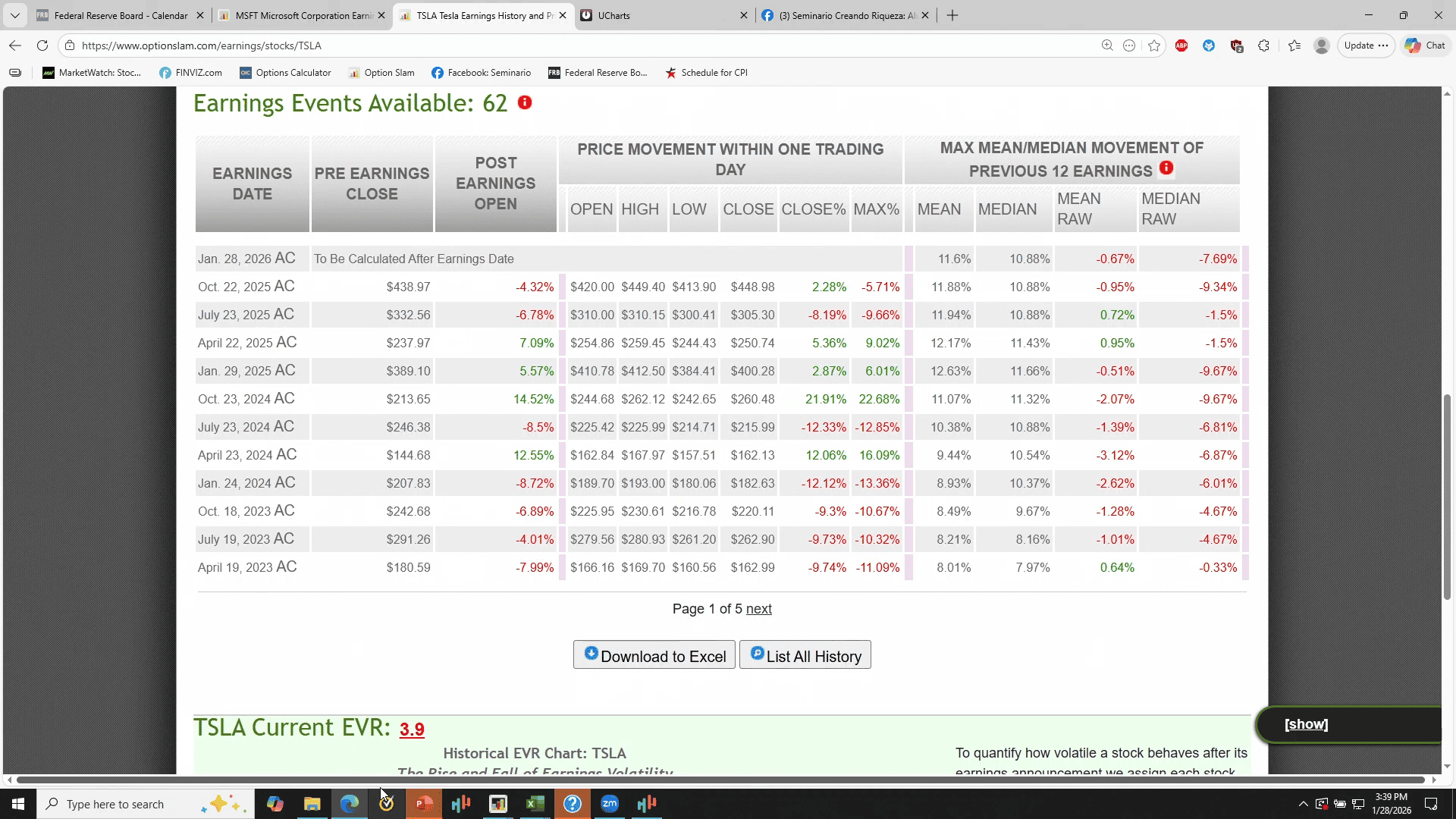Viewport: 1456px width, 819px height.
Task: Open Zoom app in the taskbar
Action: coord(610,804)
